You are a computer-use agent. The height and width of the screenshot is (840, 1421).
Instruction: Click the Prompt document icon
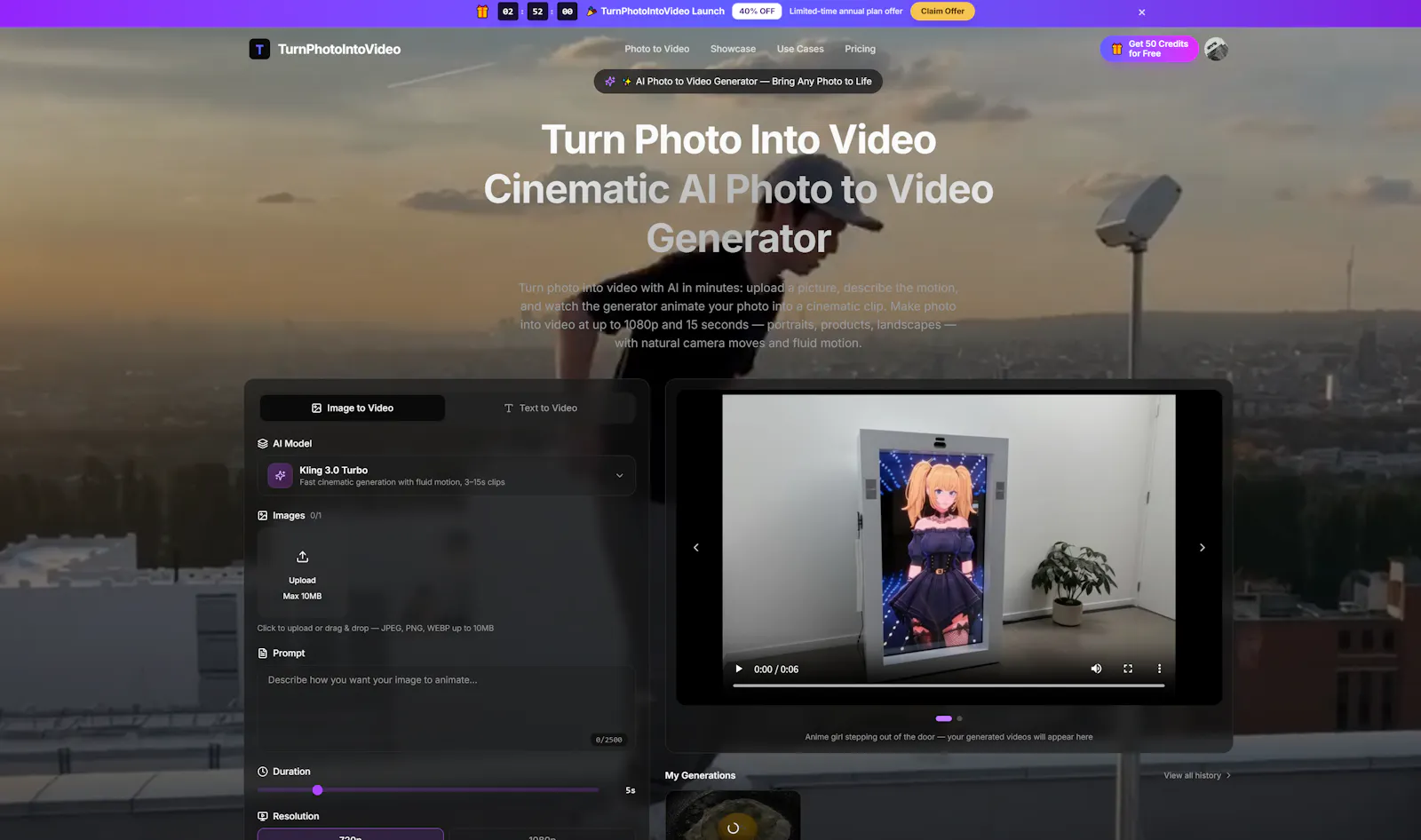pyautogui.click(x=263, y=653)
